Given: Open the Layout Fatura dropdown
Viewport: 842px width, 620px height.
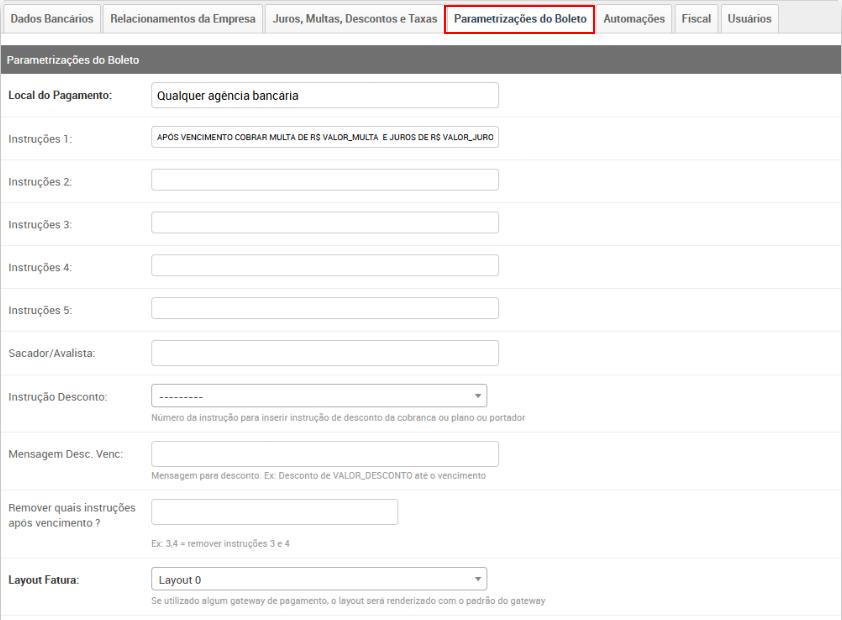Looking at the screenshot, I should tap(319, 579).
